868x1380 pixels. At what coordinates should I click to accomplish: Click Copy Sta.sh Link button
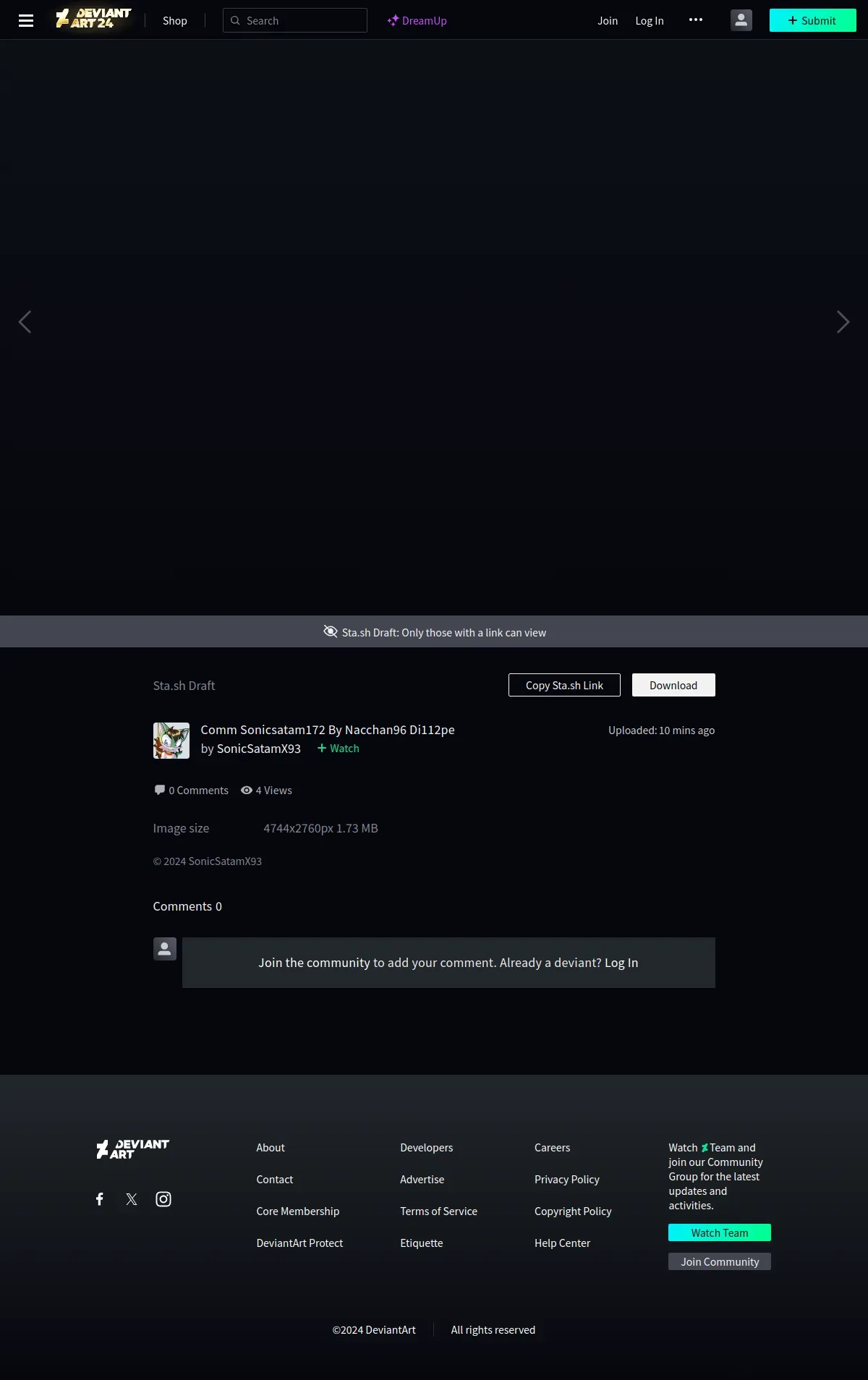[564, 685]
